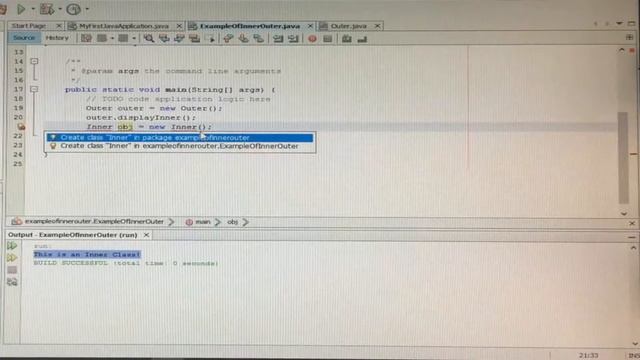Close the Output ExampleOfInnerOuter (run) tab
Viewport: 640px width, 360px height.
click(146, 235)
